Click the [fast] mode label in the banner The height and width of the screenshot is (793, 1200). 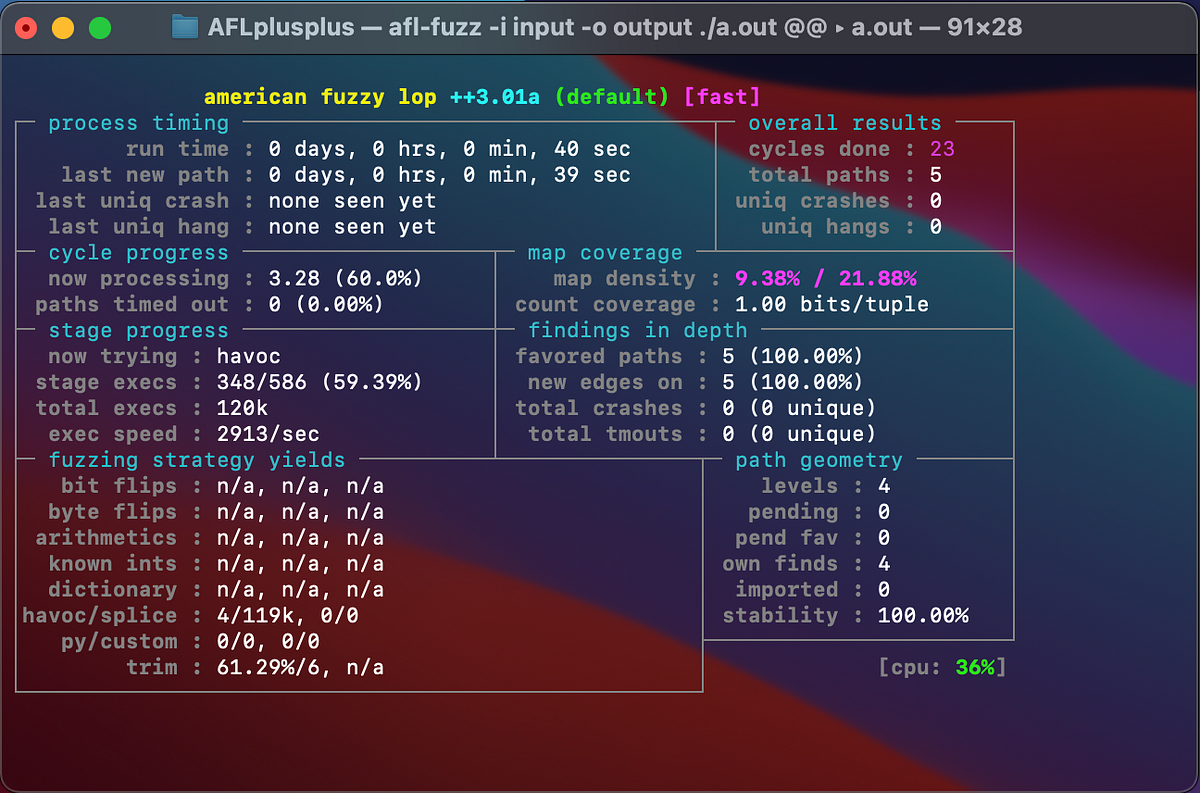(x=723, y=96)
